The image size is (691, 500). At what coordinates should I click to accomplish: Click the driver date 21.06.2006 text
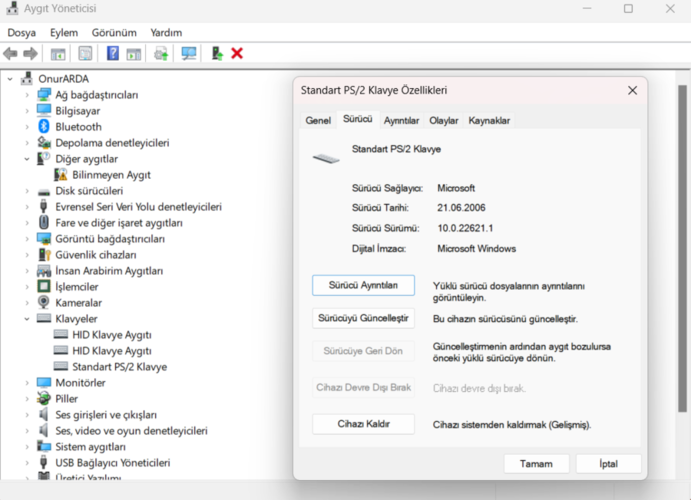461,207
